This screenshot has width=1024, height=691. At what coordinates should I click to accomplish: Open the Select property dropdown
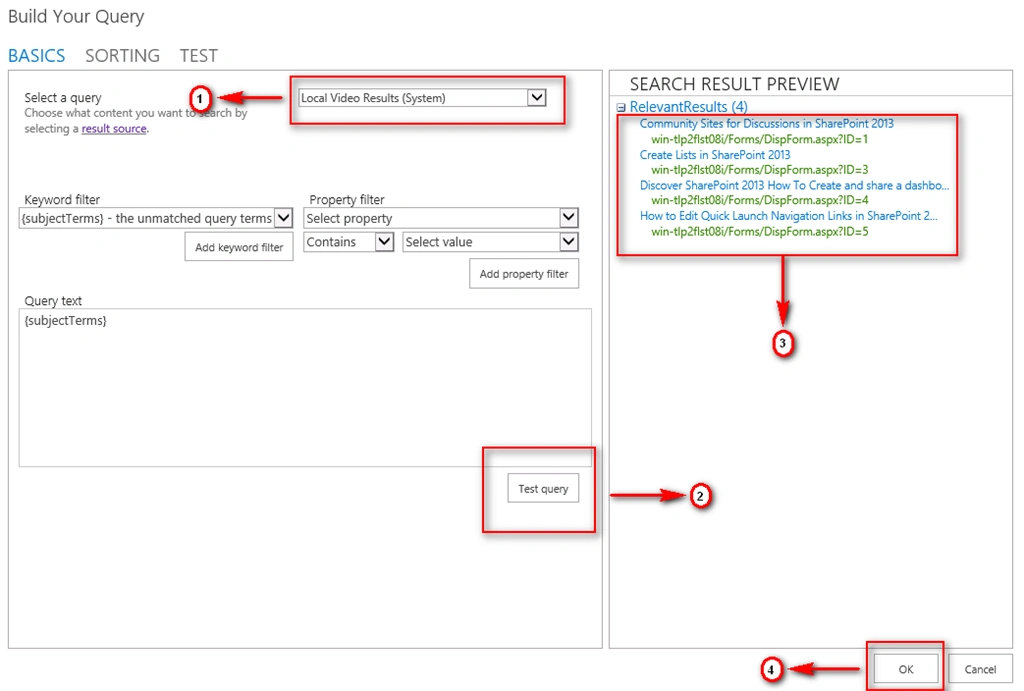point(441,218)
